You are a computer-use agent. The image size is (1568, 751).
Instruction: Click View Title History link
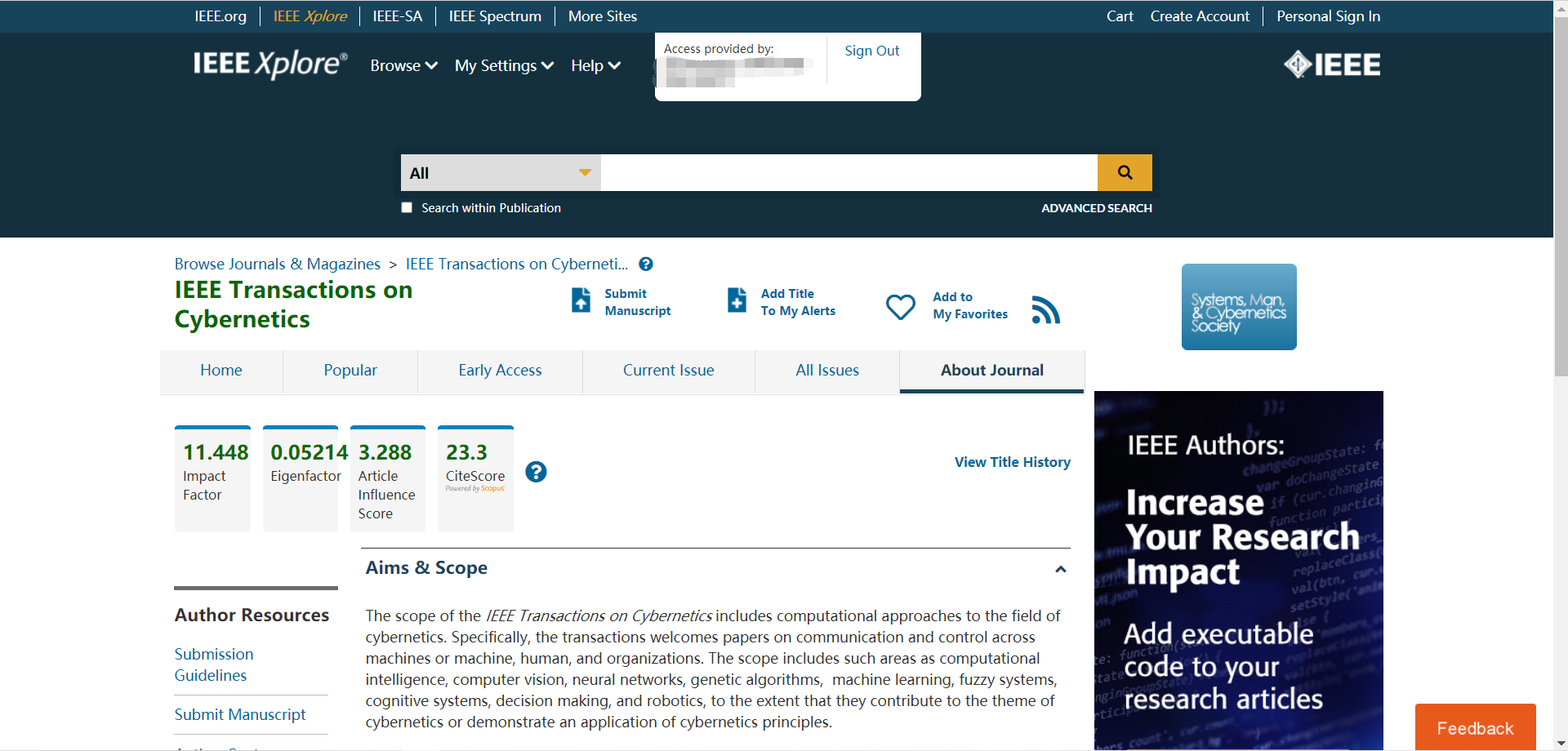click(1013, 462)
